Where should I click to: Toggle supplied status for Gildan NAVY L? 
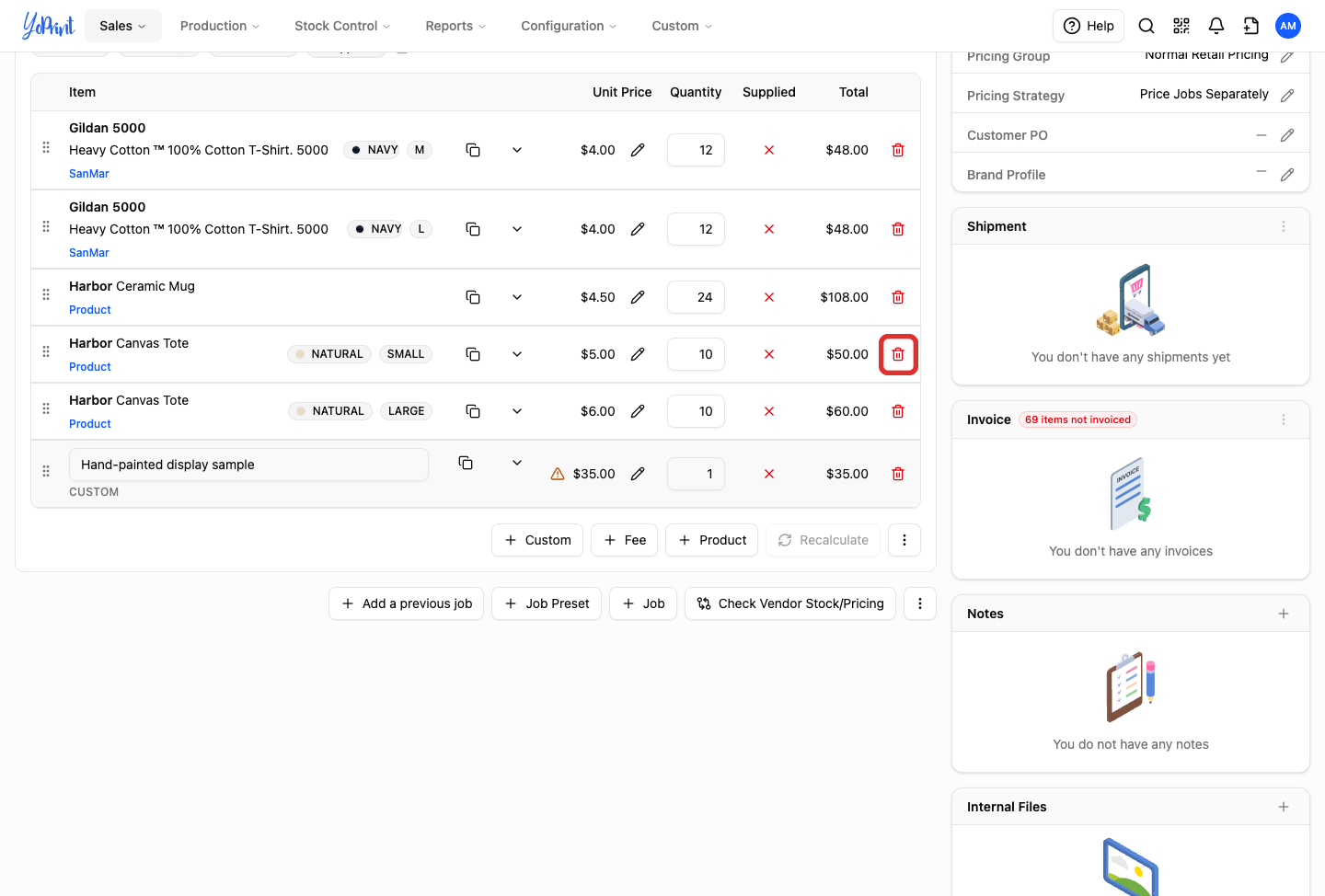point(769,229)
